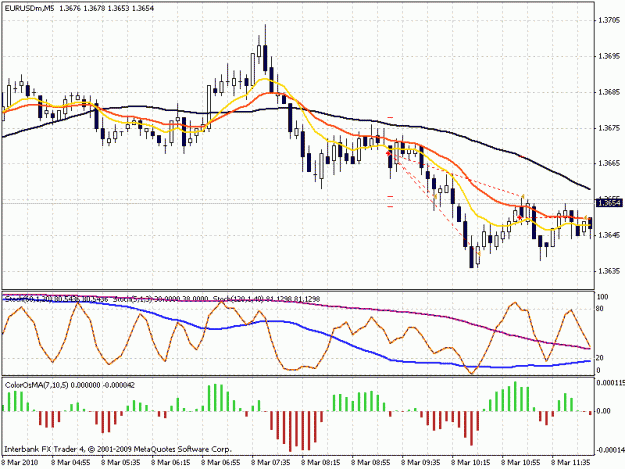Image resolution: width=625 pixels, height=469 pixels.
Task: Click the 1.3705 price axis label
Action: click(609, 20)
